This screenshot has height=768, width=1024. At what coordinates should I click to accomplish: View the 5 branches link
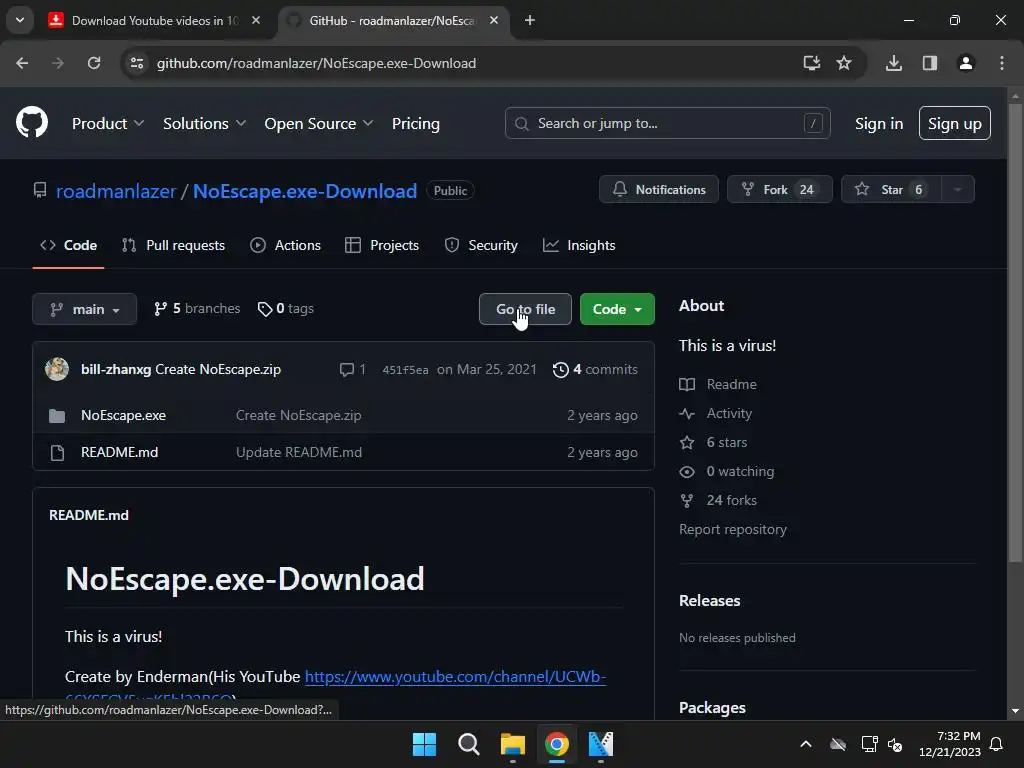pyautogui.click(x=197, y=308)
